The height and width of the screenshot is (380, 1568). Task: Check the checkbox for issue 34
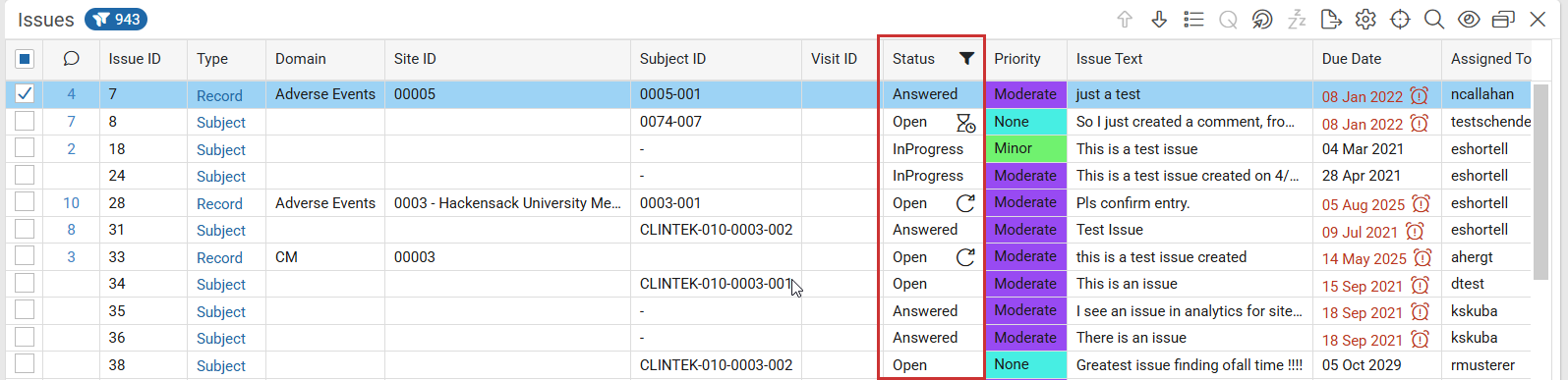[25, 284]
